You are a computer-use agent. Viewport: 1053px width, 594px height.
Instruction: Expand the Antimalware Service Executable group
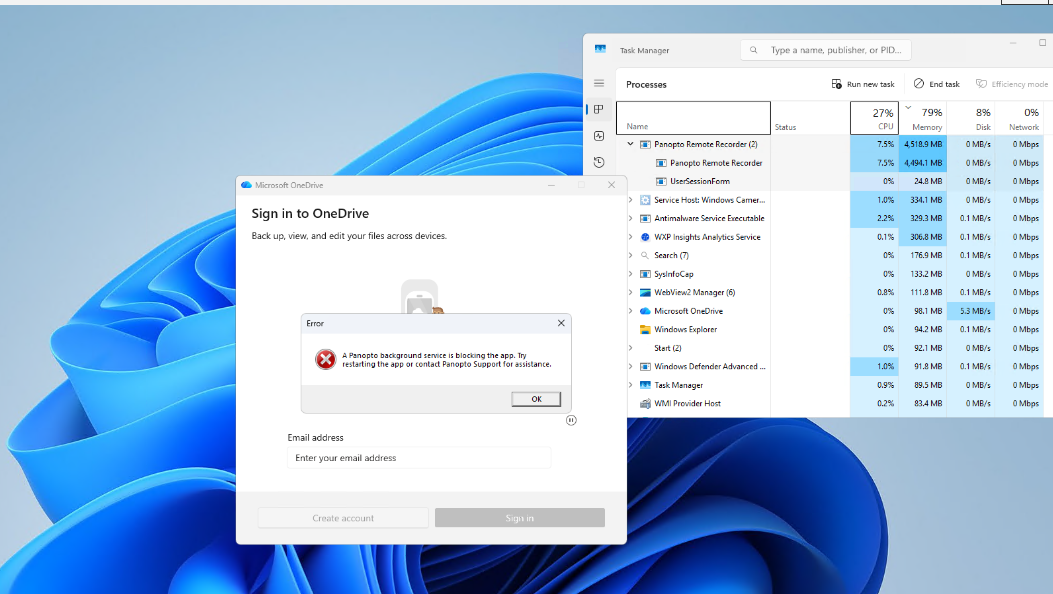(631, 218)
